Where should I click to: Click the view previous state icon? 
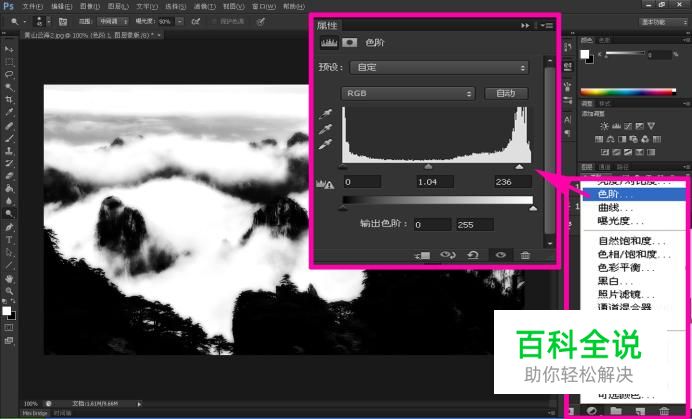[x=448, y=255]
